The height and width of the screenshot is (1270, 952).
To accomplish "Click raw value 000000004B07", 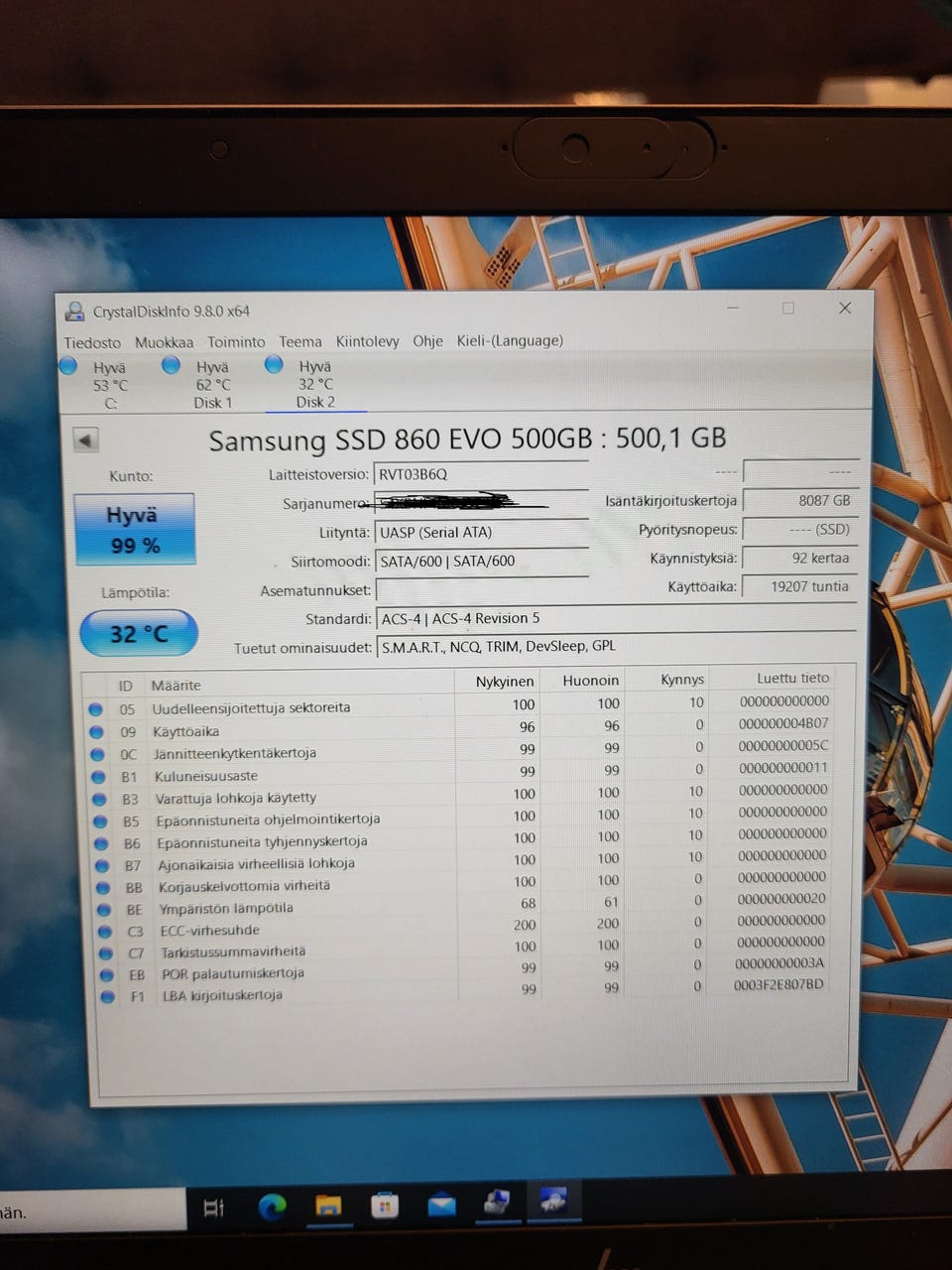I will coord(783,723).
